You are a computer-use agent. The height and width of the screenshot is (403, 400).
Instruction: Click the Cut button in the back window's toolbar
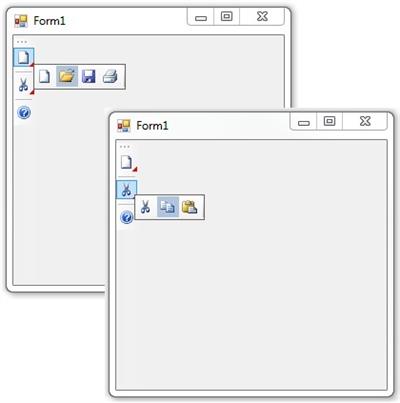[23, 84]
